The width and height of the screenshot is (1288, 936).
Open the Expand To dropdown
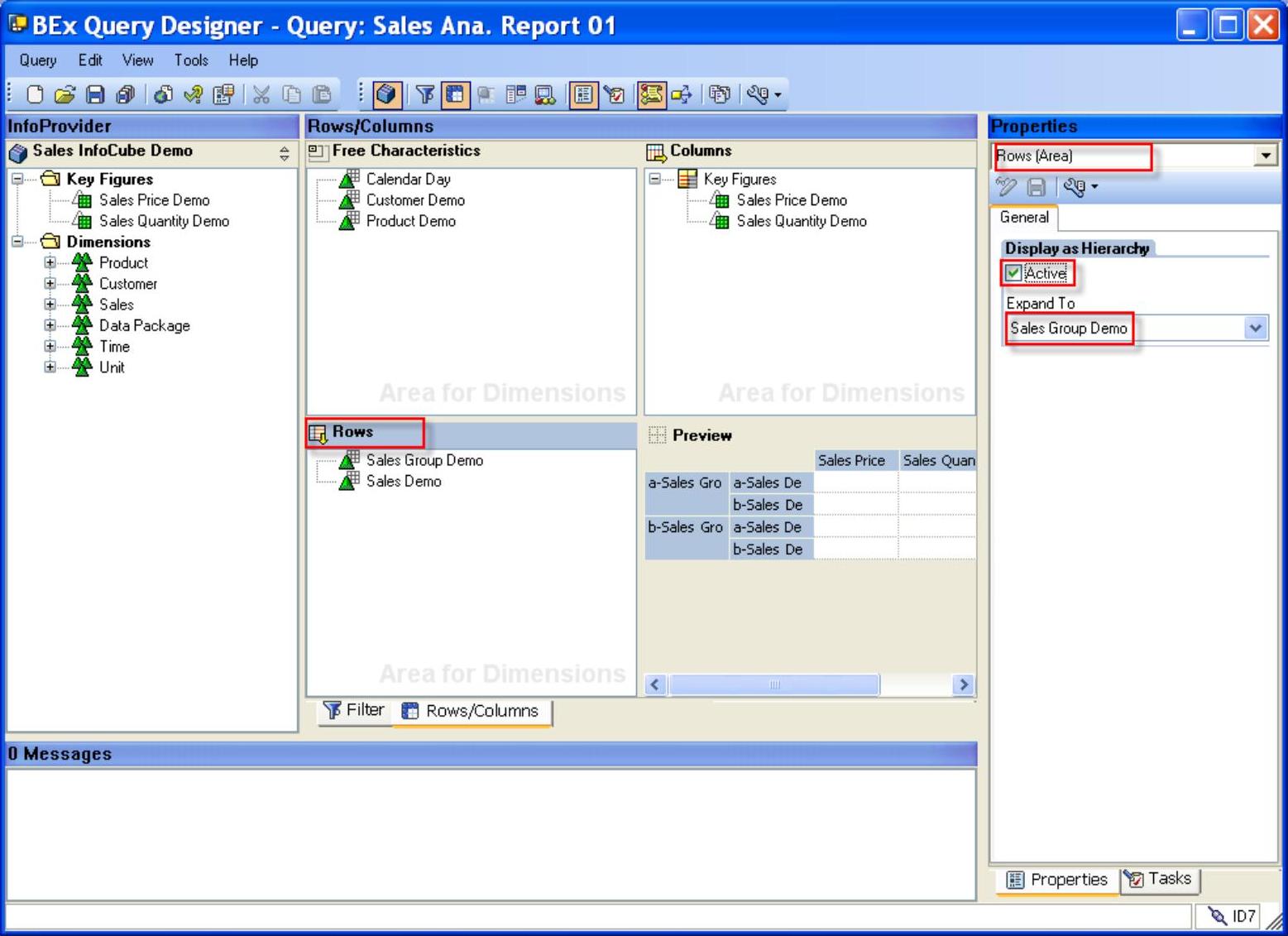click(1255, 329)
